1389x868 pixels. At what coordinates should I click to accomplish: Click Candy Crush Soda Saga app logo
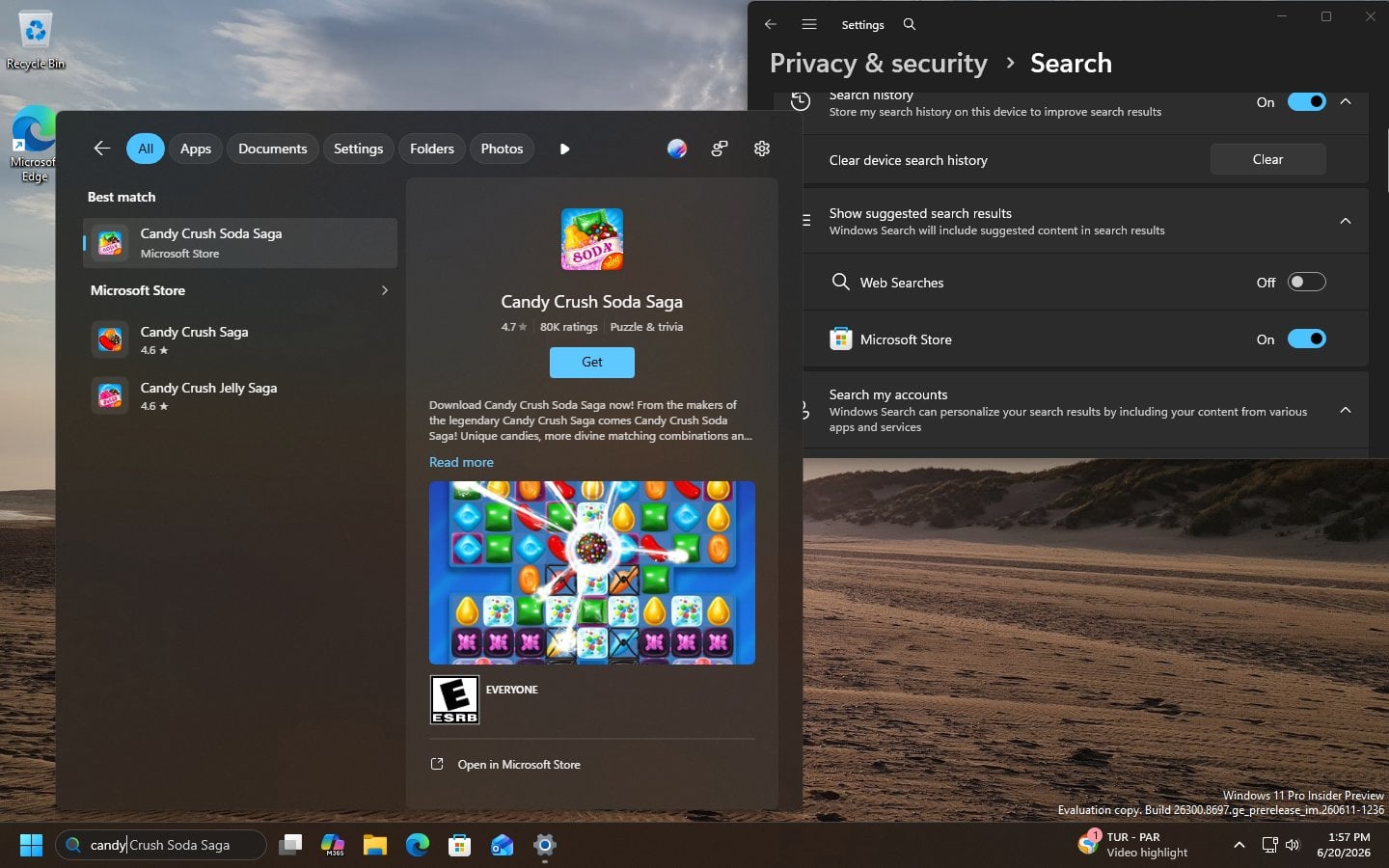(x=592, y=239)
